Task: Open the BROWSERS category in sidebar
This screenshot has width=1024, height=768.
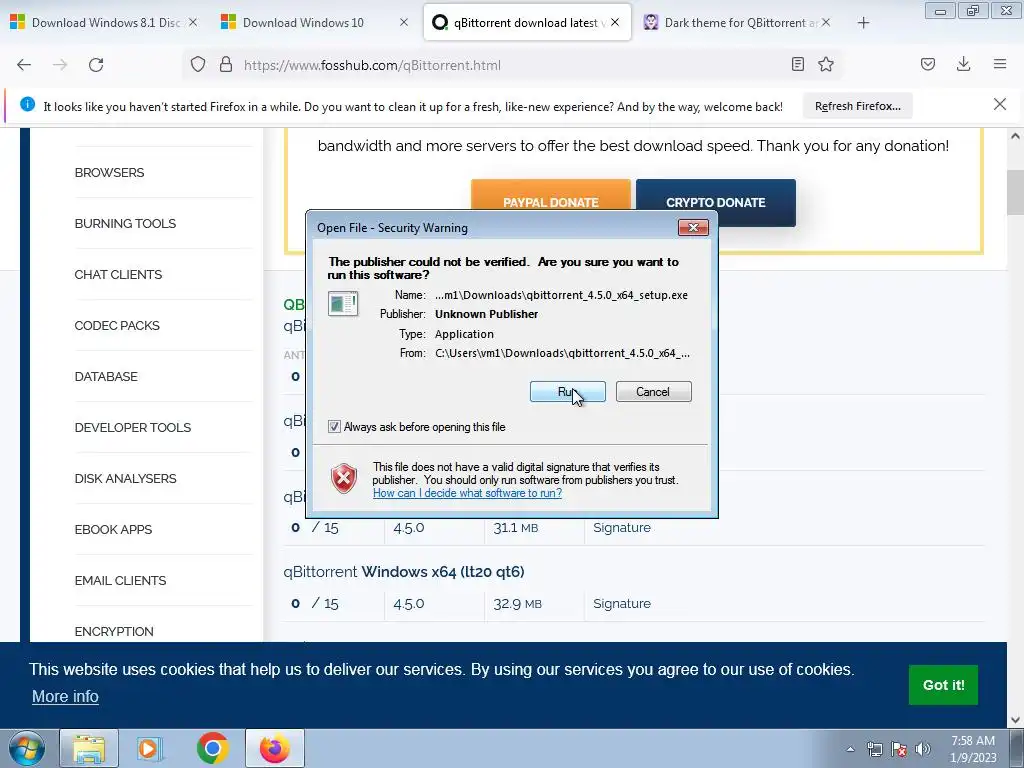Action: 109,172
